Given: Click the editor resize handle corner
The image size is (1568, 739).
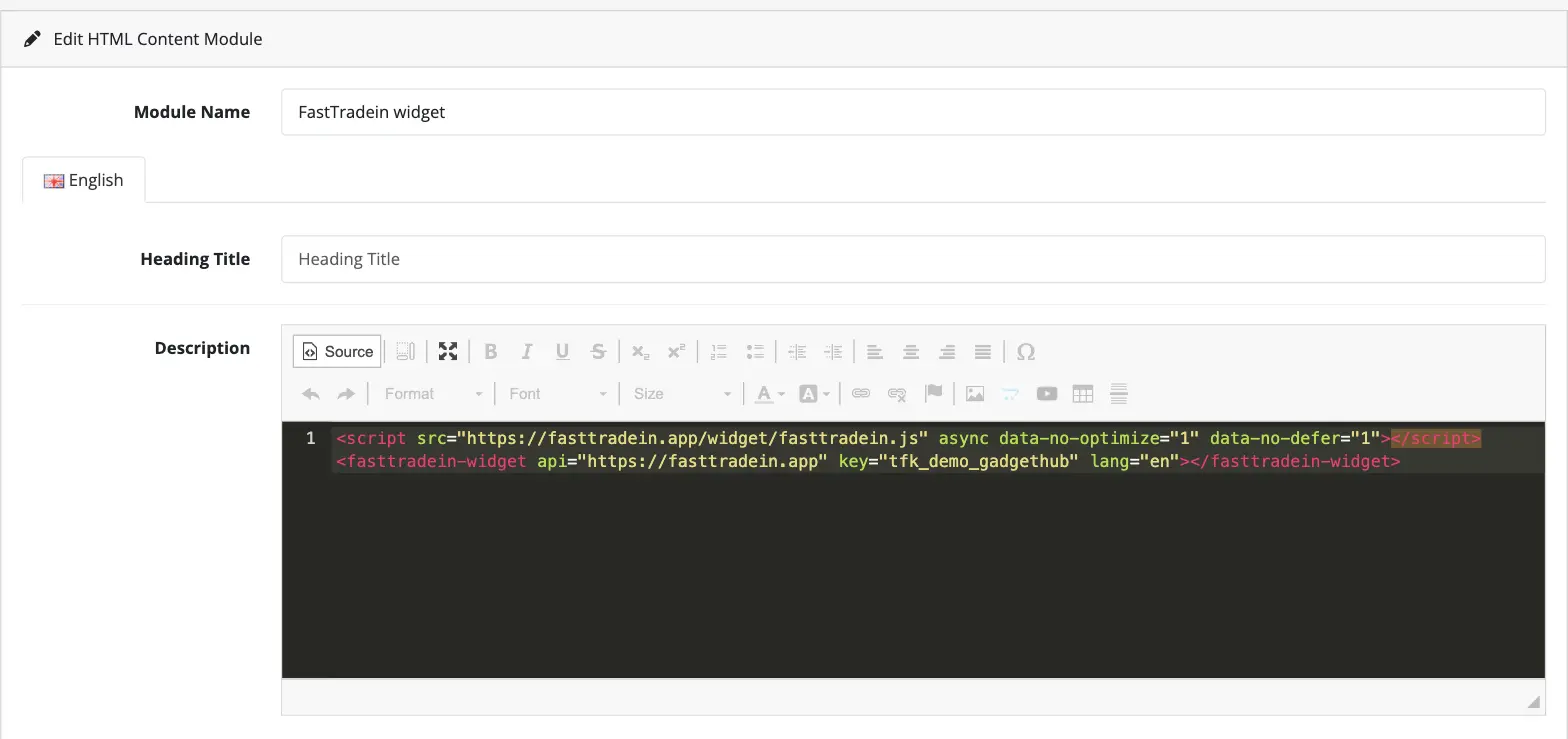Looking at the screenshot, I should point(1533,702).
